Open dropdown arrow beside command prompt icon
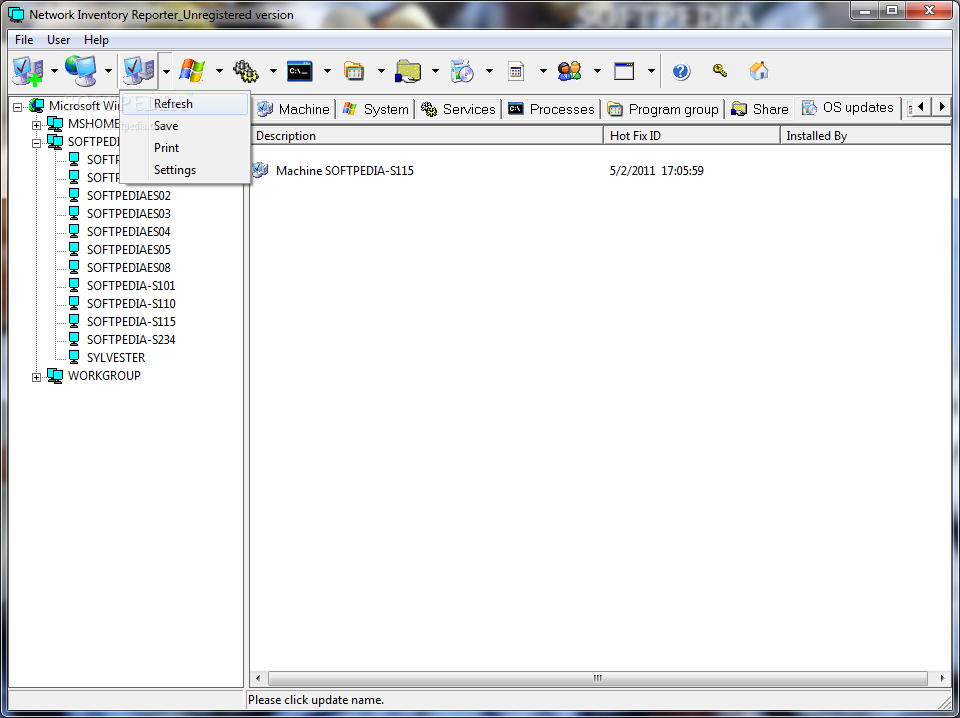 pos(327,71)
